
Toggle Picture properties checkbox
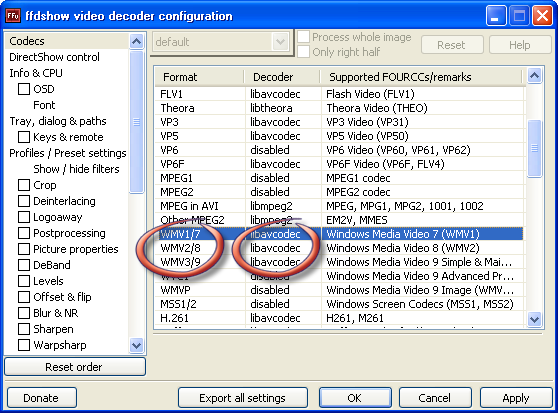click(24, 249)
